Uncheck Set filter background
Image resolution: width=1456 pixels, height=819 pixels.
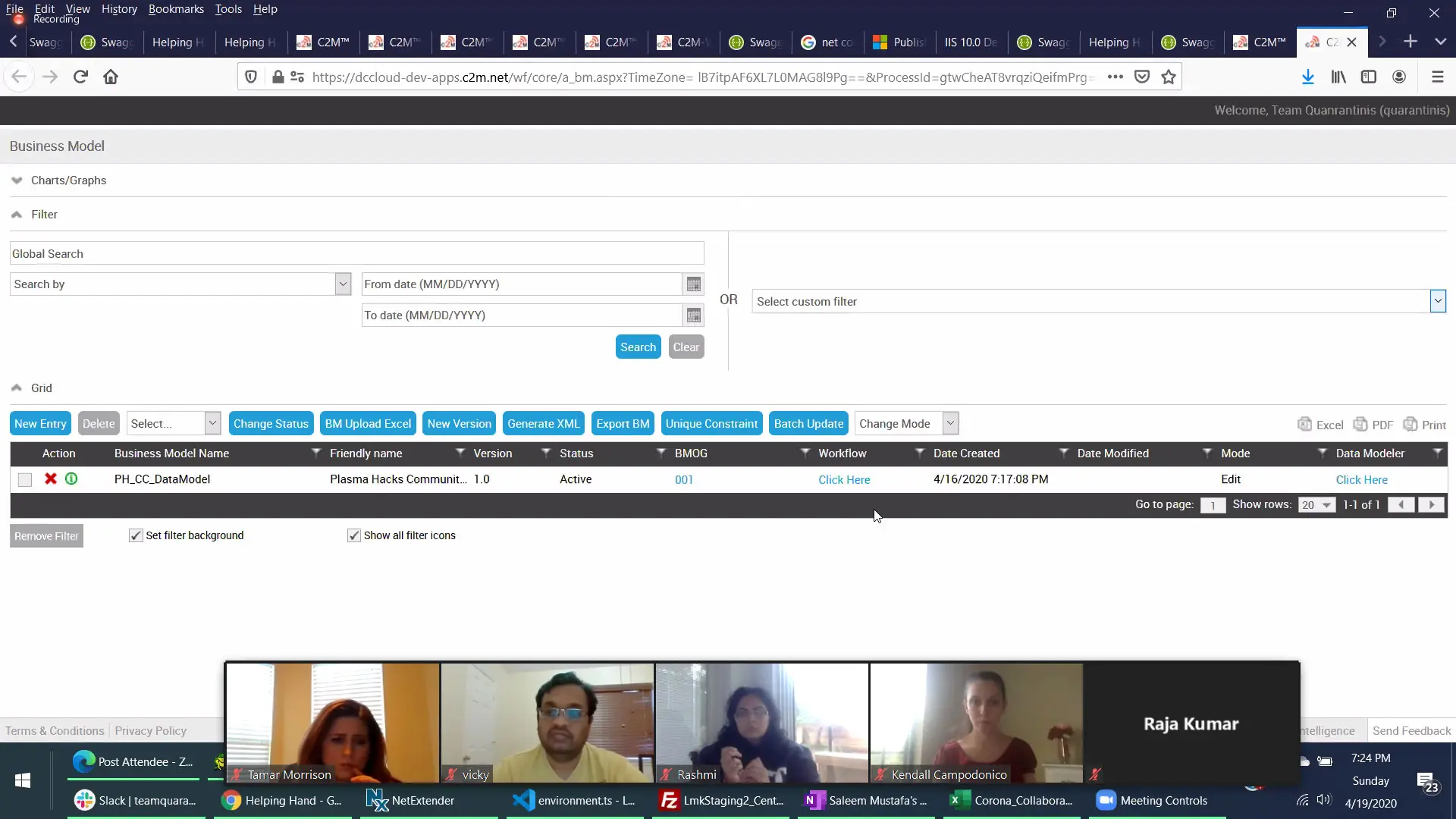click(x=136, y=535)
